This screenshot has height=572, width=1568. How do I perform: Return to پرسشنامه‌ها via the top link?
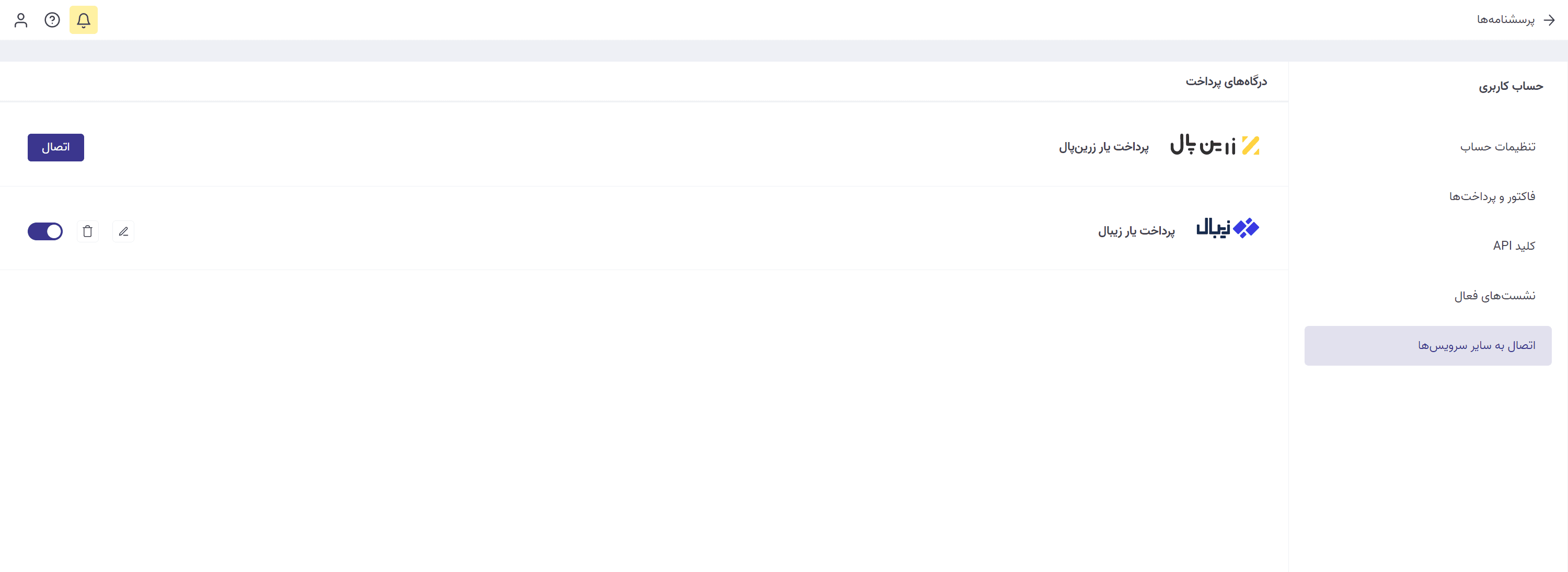[x=1505, y=20]
